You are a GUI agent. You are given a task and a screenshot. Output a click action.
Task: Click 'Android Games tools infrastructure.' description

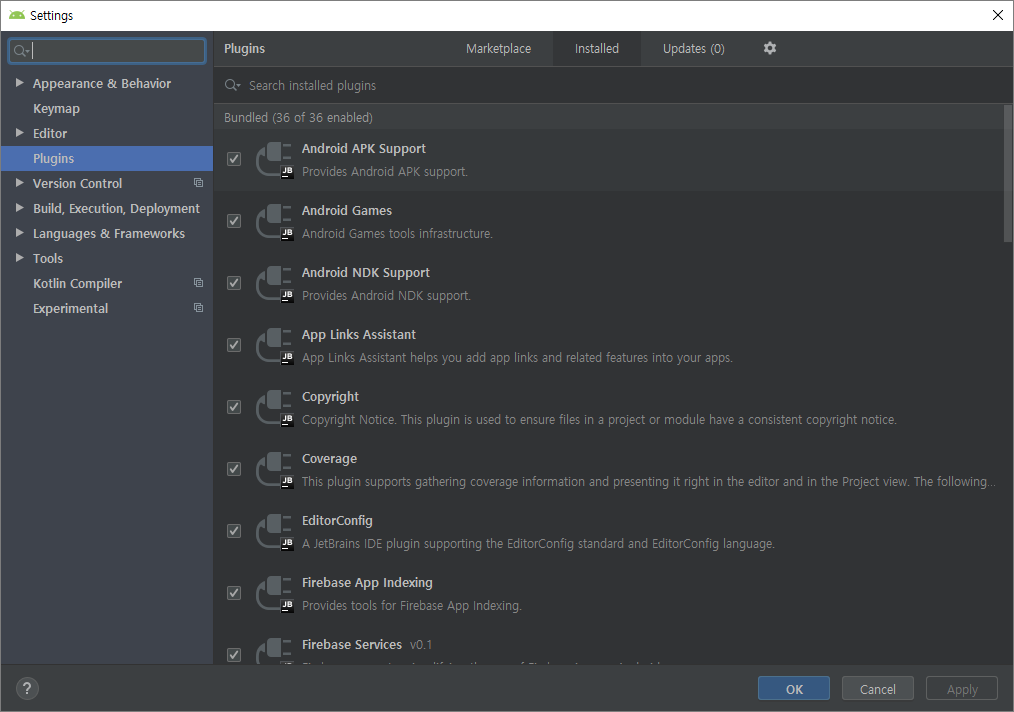(x=397, y=233)
